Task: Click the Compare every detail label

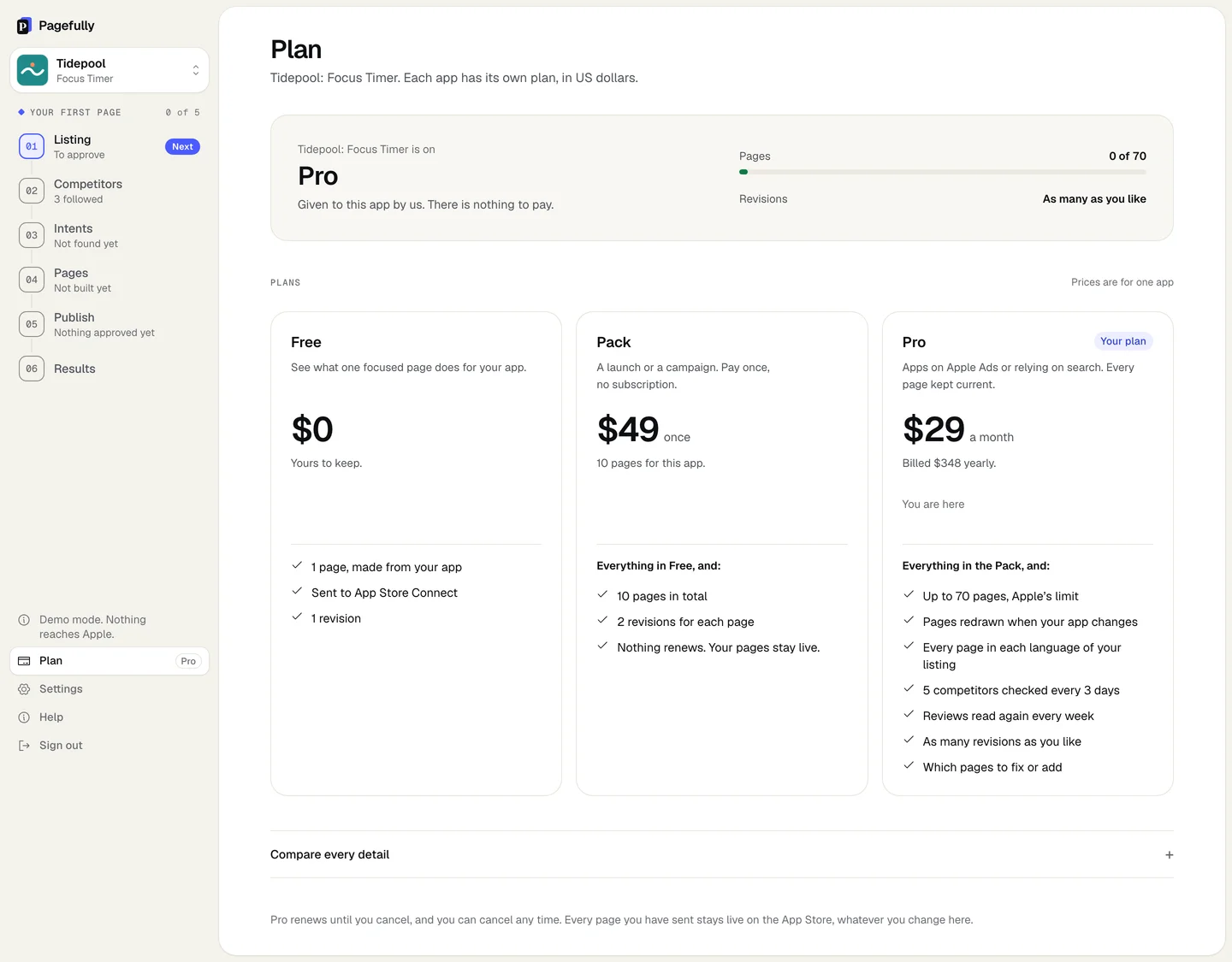Action: tap(329, 854)
